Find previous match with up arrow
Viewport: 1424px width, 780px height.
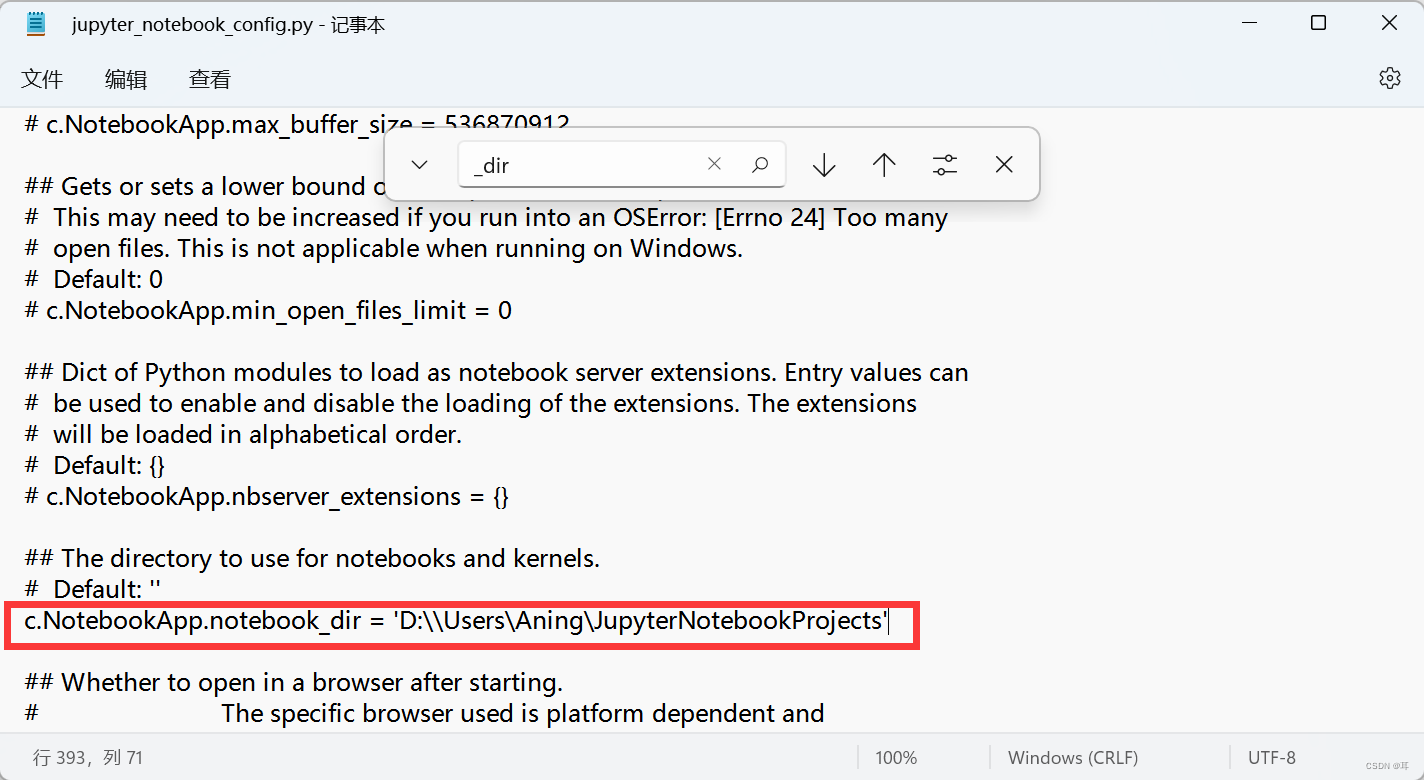[884, 165]
